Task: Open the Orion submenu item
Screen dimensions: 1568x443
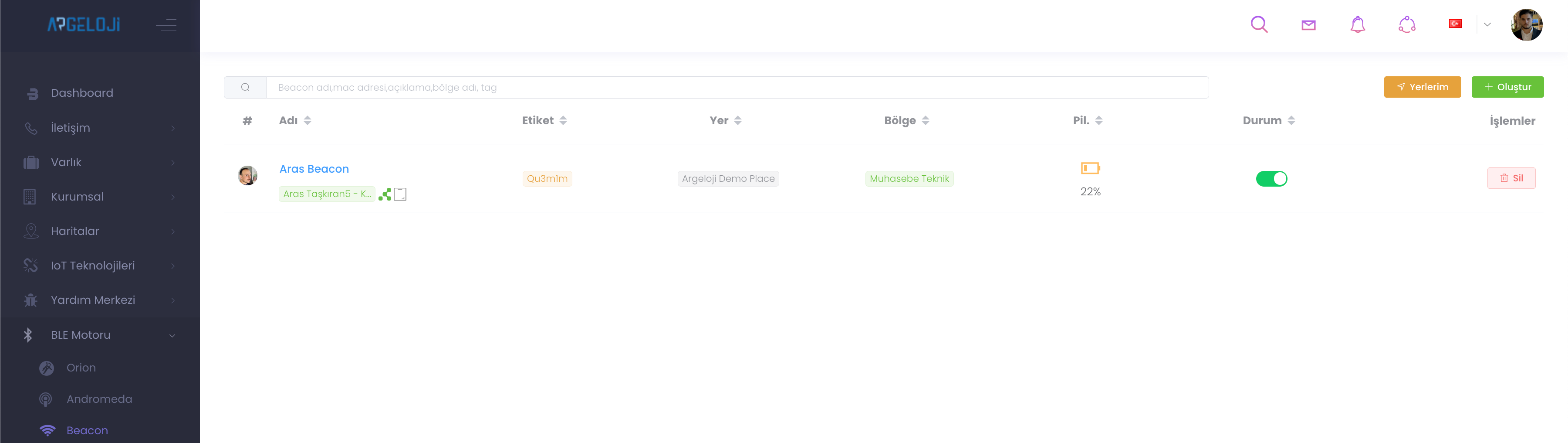Action: click(x=81, y=368)
